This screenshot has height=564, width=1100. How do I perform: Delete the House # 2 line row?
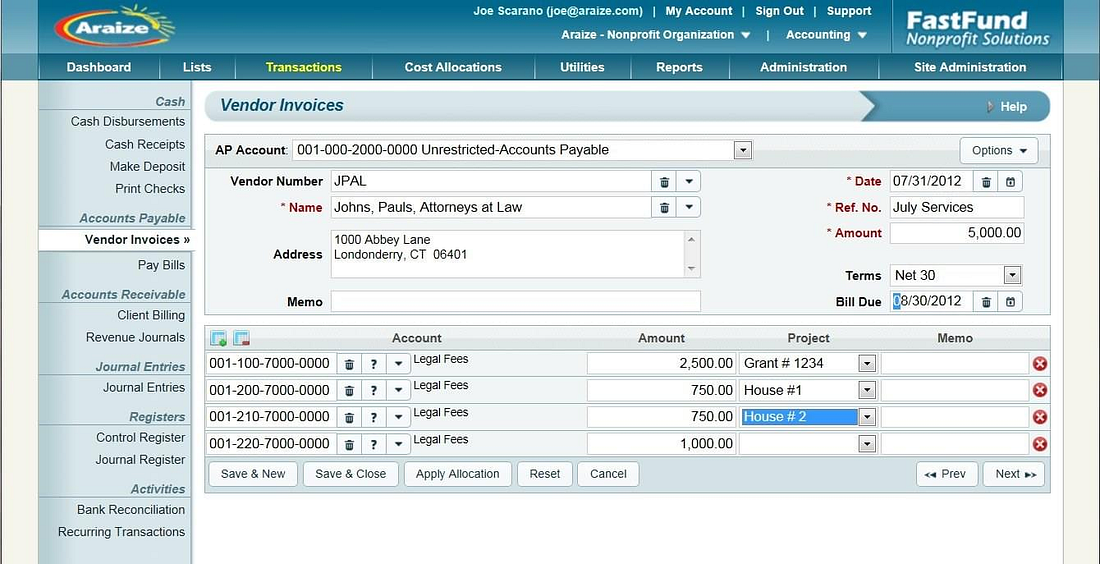pyautogui.click(x=1040, y=417)
